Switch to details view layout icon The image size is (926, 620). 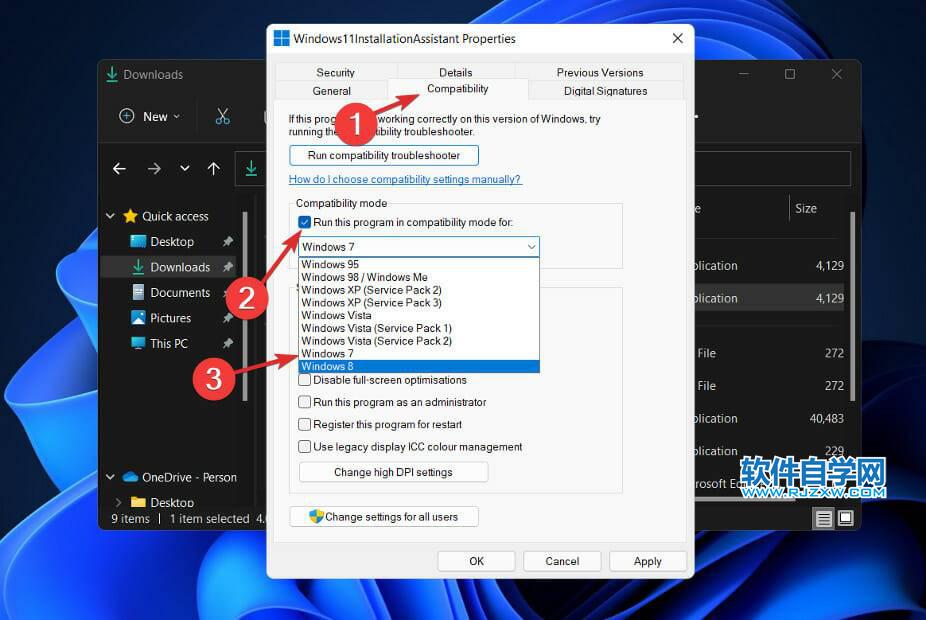pyautogui.click(x=823, y=518)
